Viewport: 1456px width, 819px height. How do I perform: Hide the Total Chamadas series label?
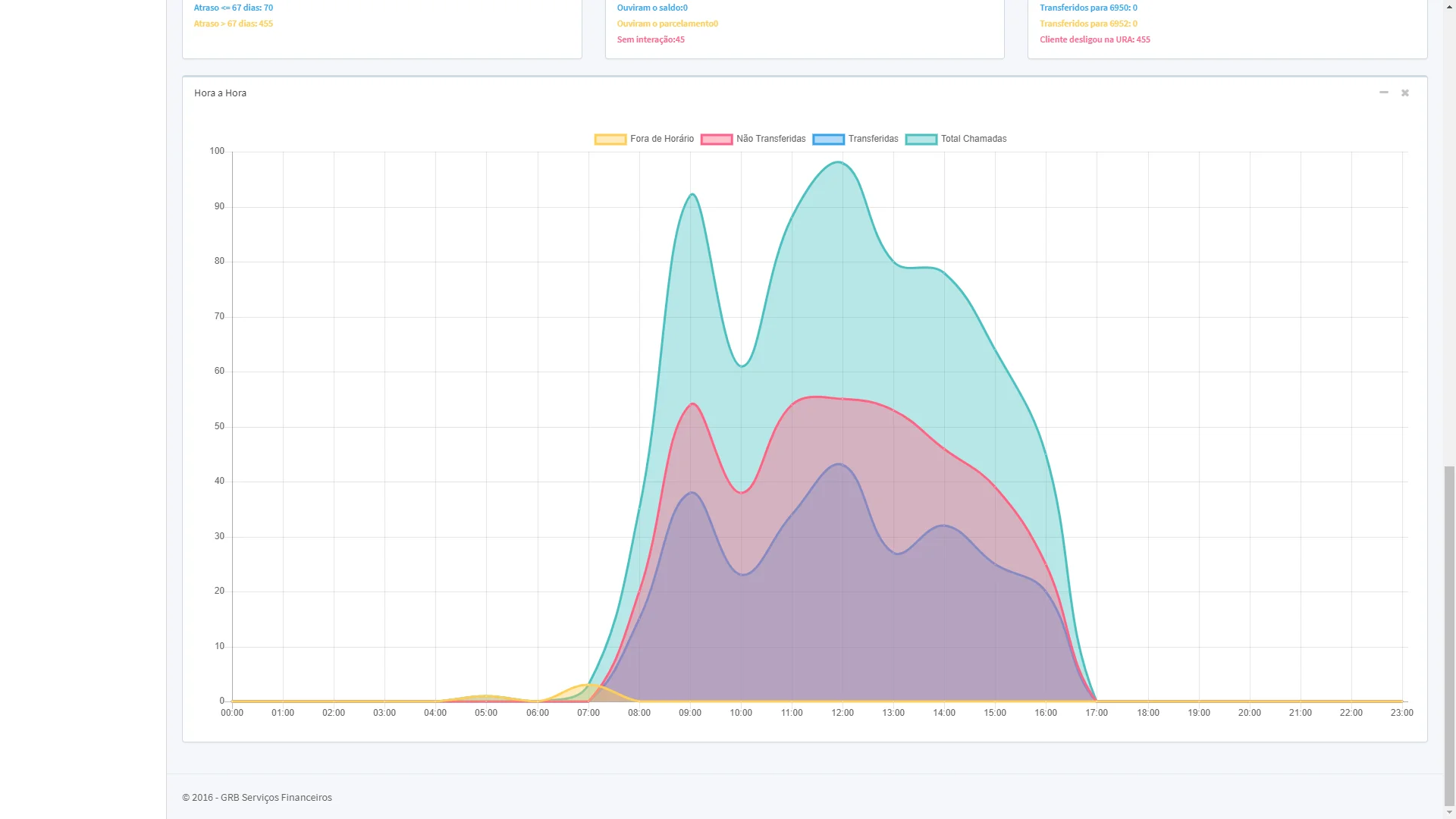coord(974,139)
